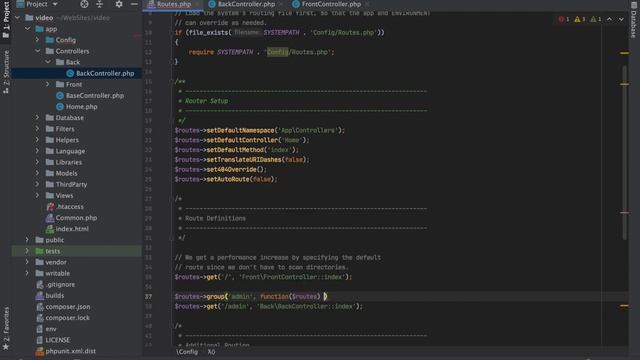This screenshot has width=640, height=360.
Task: Expand the Helpers folder
Action: click(x=38, y=140)
